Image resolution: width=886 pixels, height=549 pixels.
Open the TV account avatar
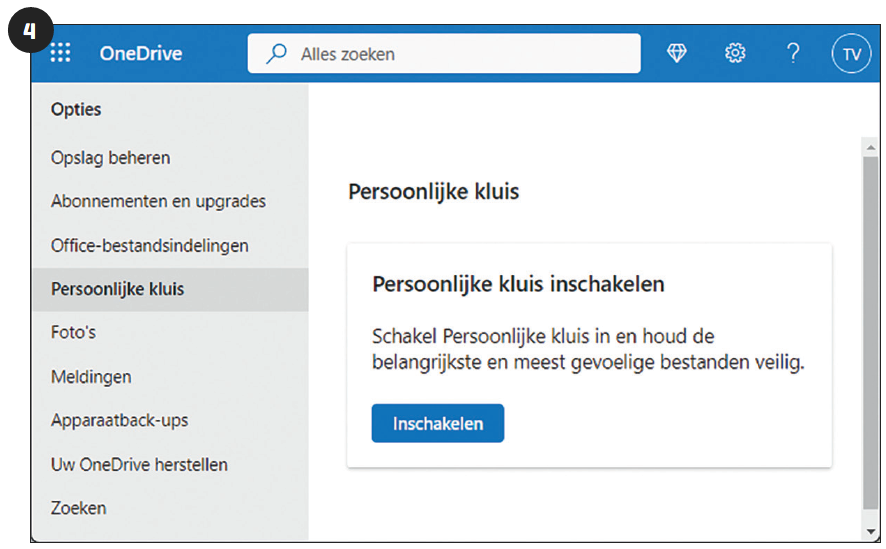pos(851,54)
